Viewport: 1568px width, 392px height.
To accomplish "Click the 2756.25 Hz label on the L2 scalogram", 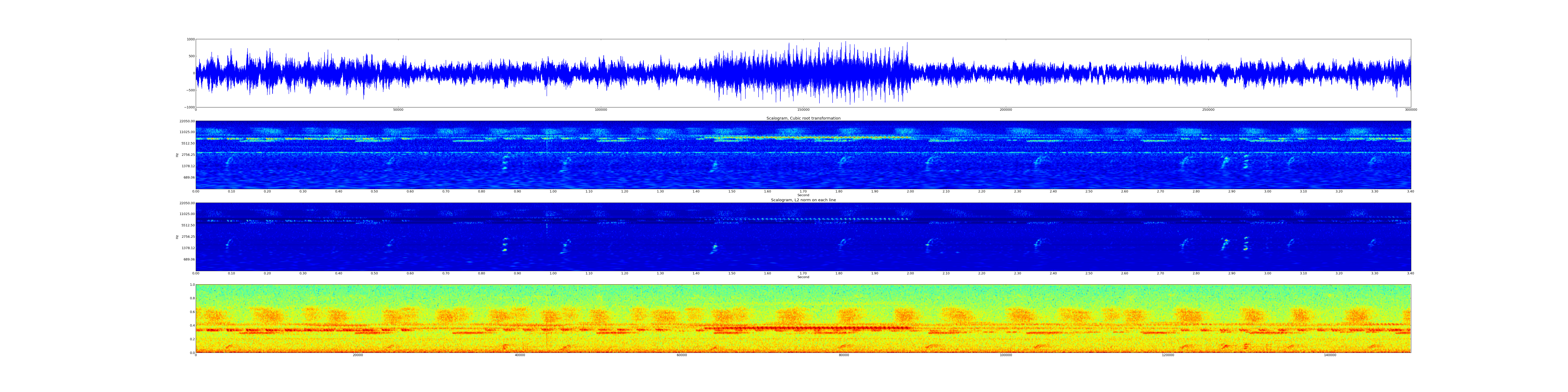I will click(188, 237).
